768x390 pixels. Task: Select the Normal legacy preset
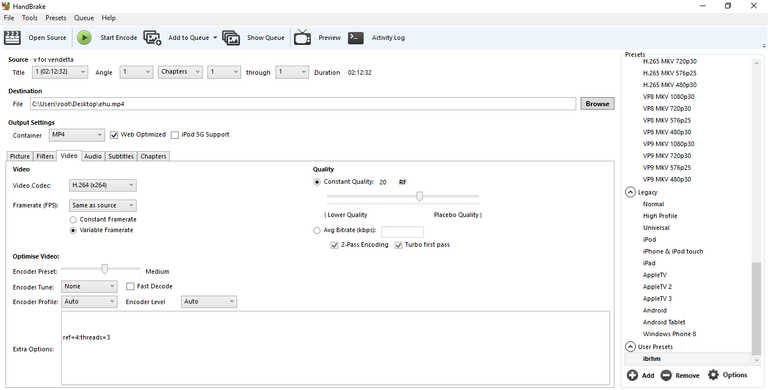[653, 204]
